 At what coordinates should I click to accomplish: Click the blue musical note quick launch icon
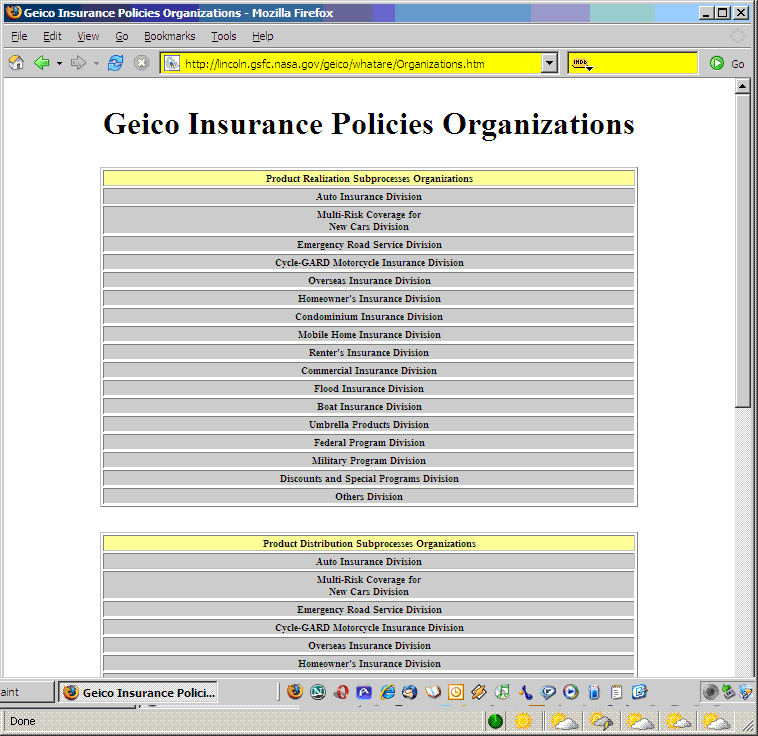(x=525, y=692)
